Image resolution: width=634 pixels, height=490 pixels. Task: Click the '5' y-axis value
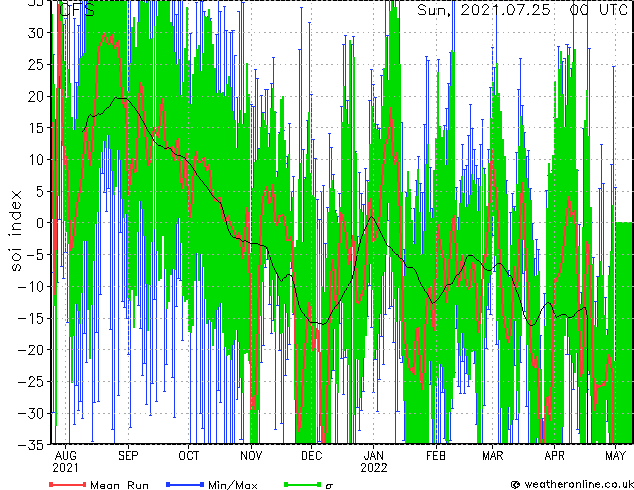[39, 191]
